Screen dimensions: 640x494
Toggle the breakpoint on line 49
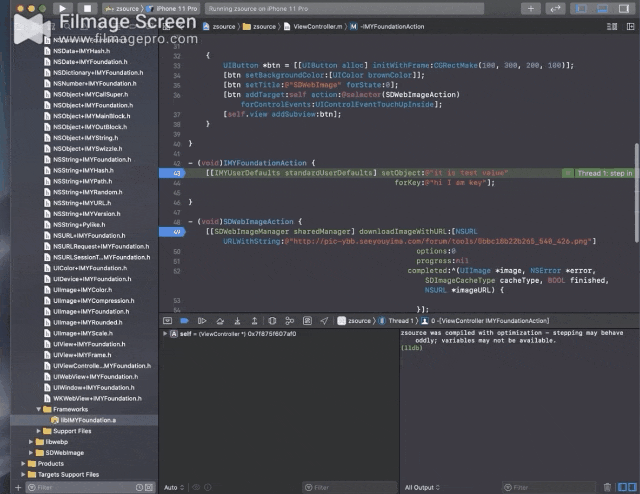pos(172,232)
